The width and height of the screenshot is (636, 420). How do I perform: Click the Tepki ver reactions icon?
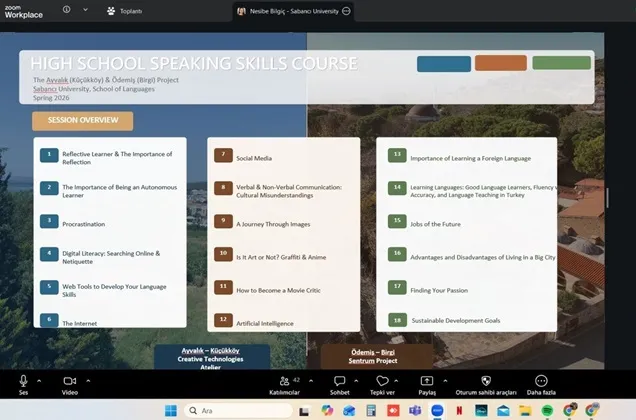pyautogui.click(x=381, y=381)
